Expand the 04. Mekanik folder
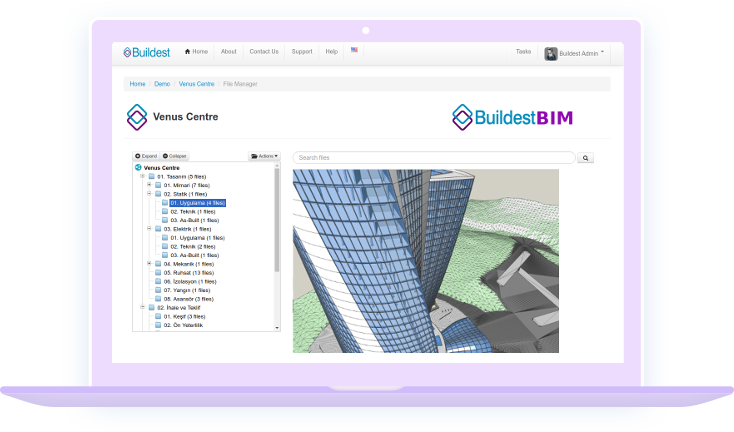 point(149,264)
